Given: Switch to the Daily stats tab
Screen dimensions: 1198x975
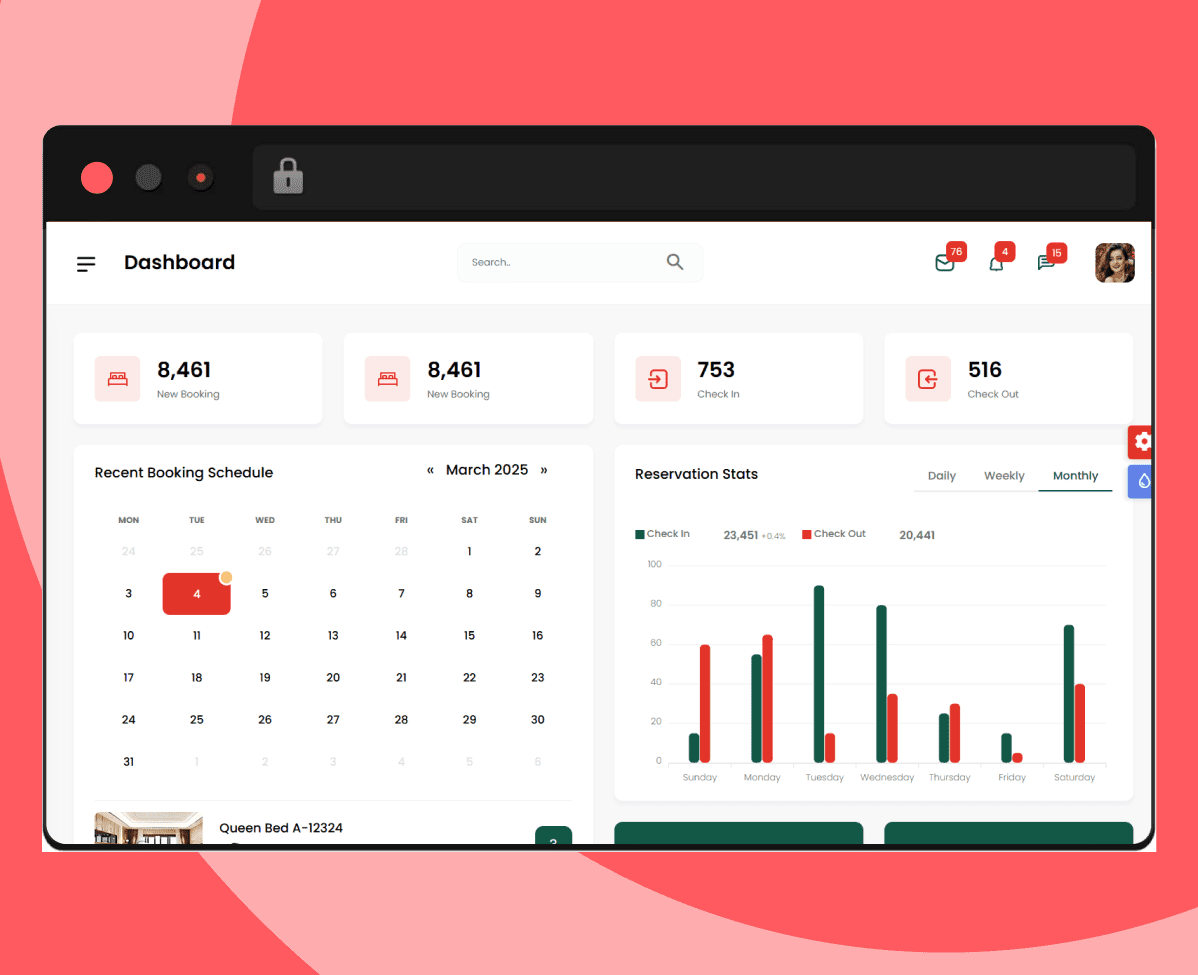Looking at the screenshot, I should coord(941,476).
